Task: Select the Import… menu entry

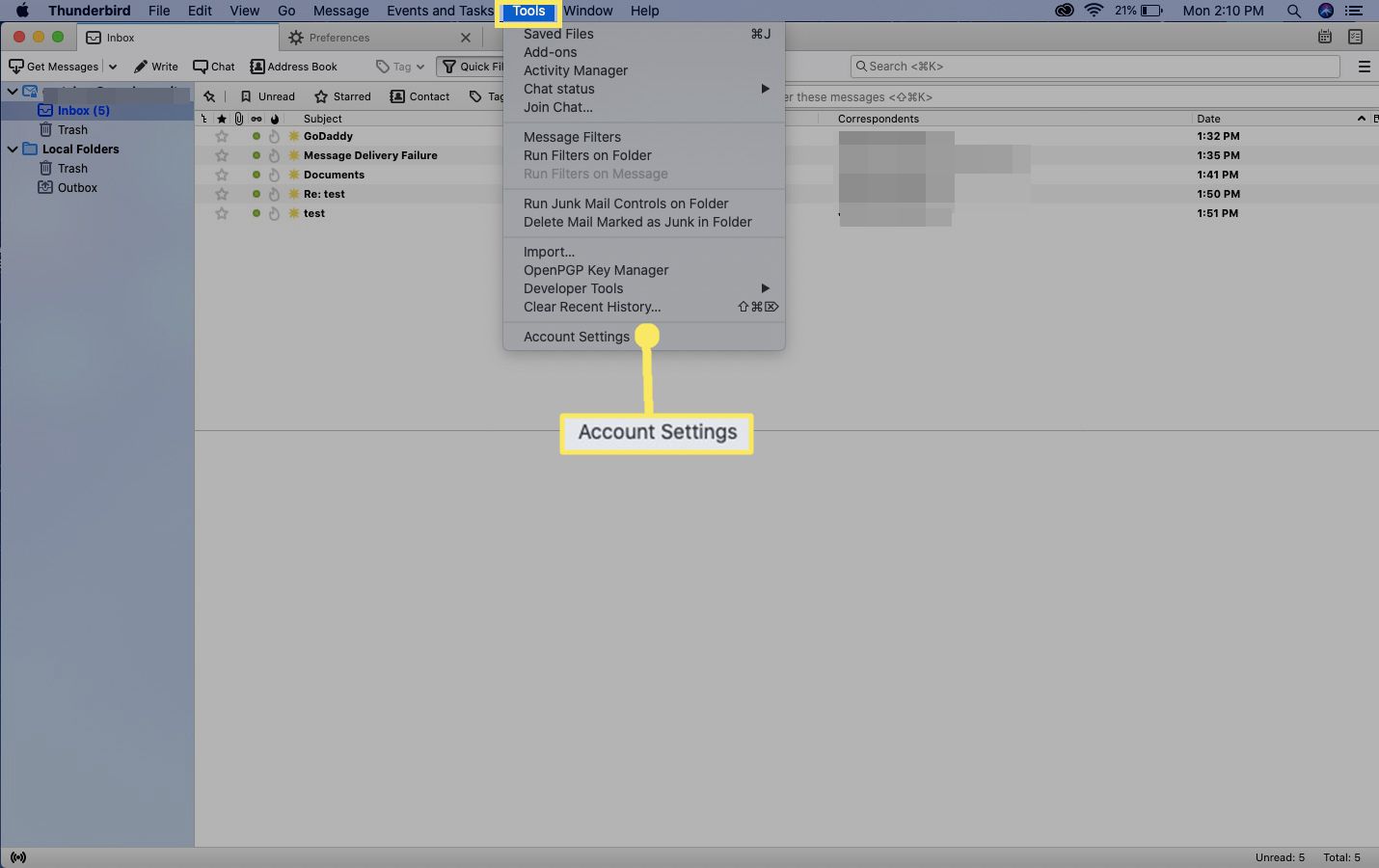Action: pyautogui.click(x=549, y=252)
